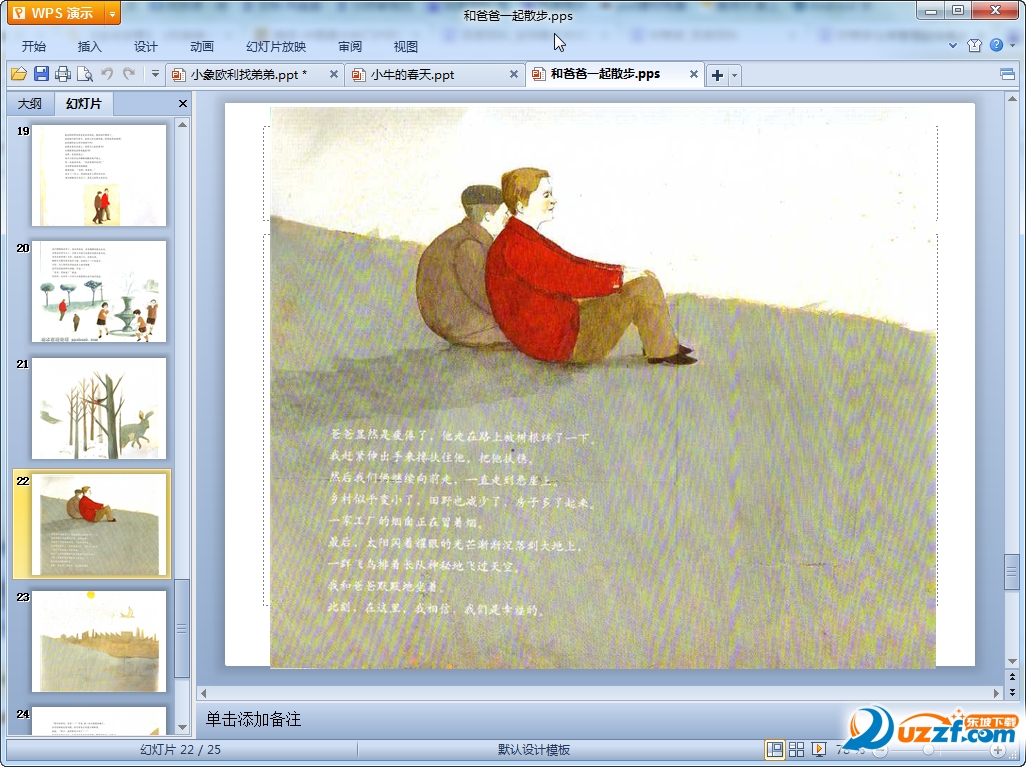Open a file with the folder icon

coord(19,74)
